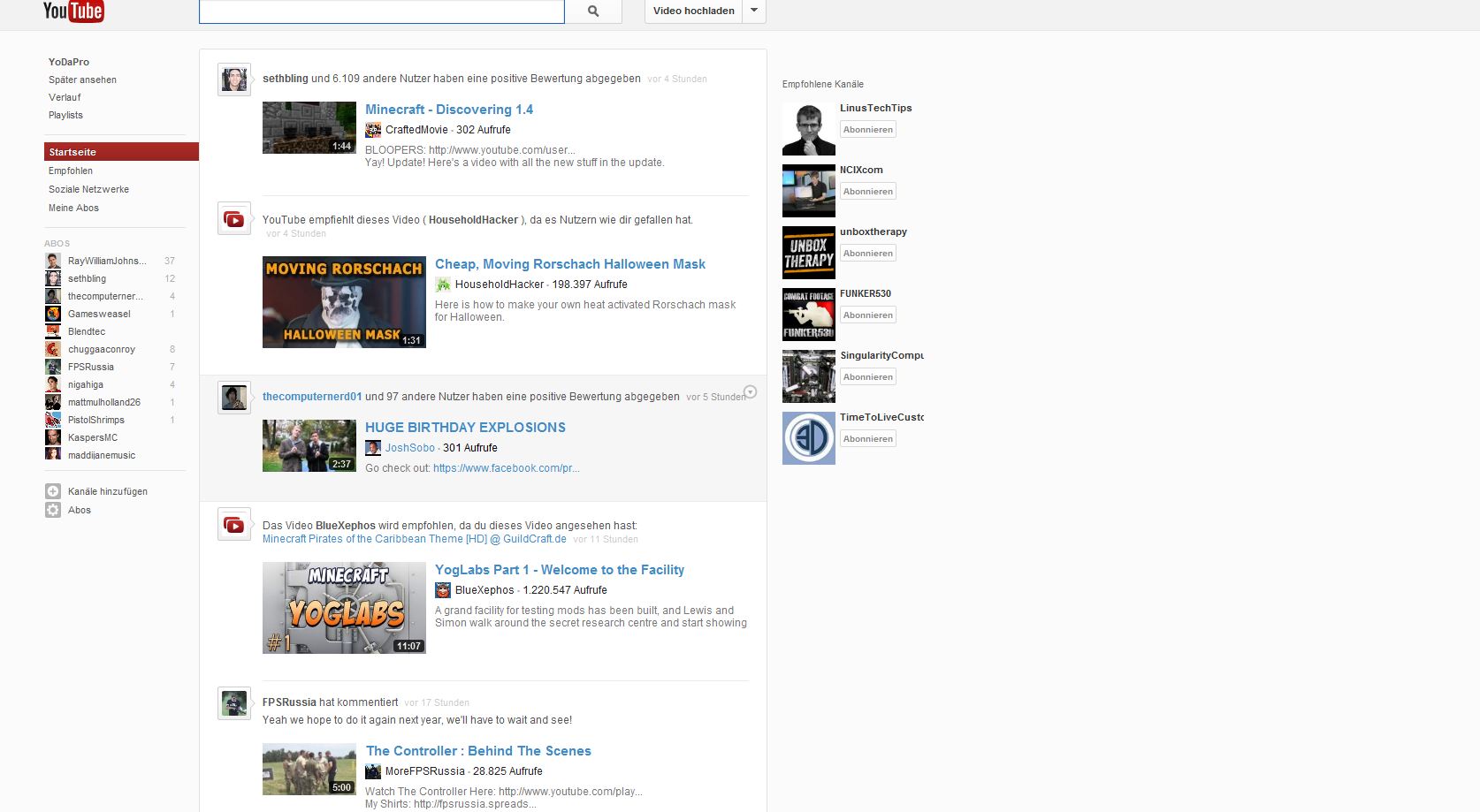Open options arrow on HUGE BIRTHDAY EXPLOSIONS item
Image resolution: width=1480 pixels, height=812 pixels.
point(750,391)
